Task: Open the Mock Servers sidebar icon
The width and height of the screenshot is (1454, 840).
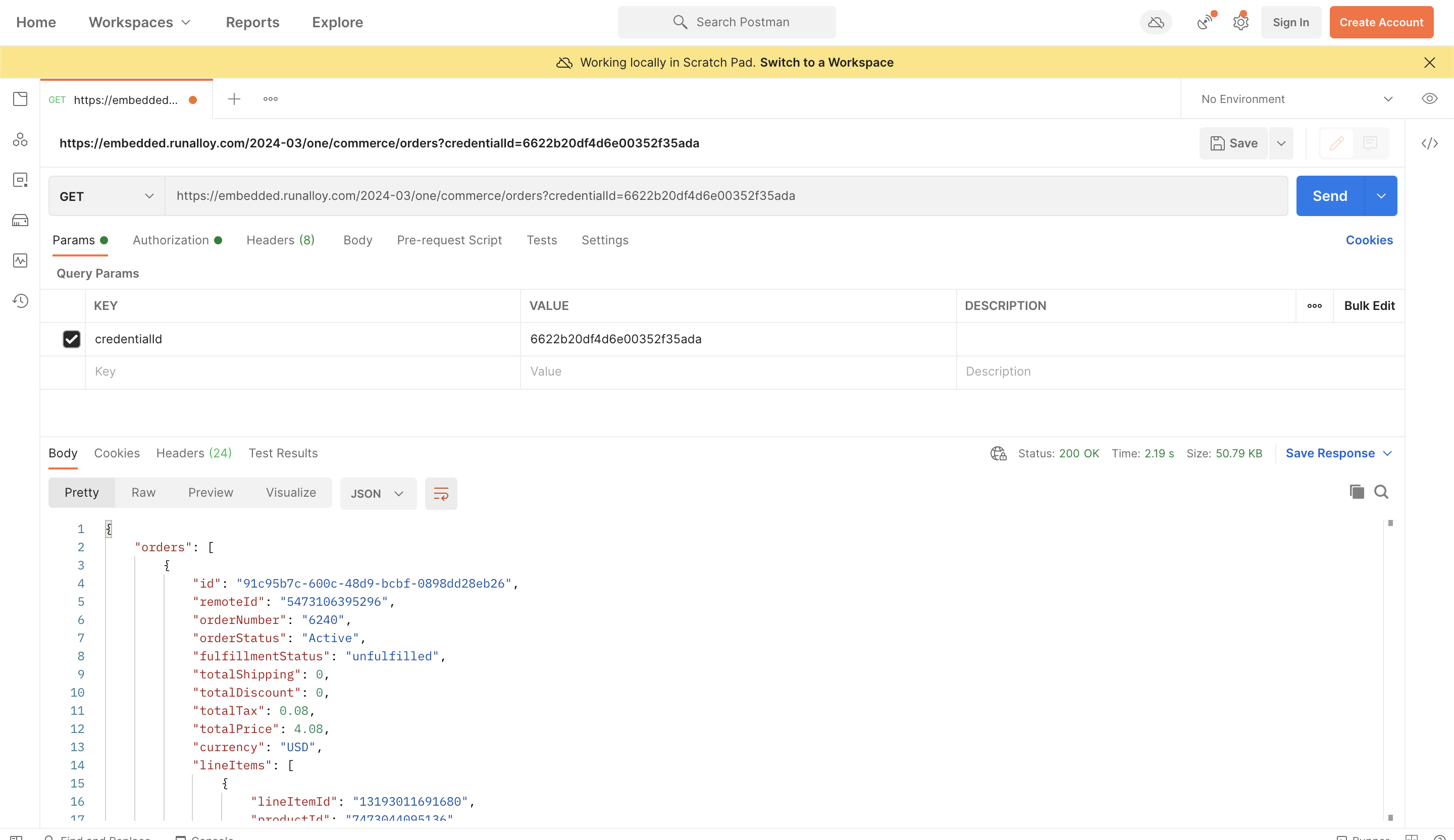Action: [x=20, y=220]
